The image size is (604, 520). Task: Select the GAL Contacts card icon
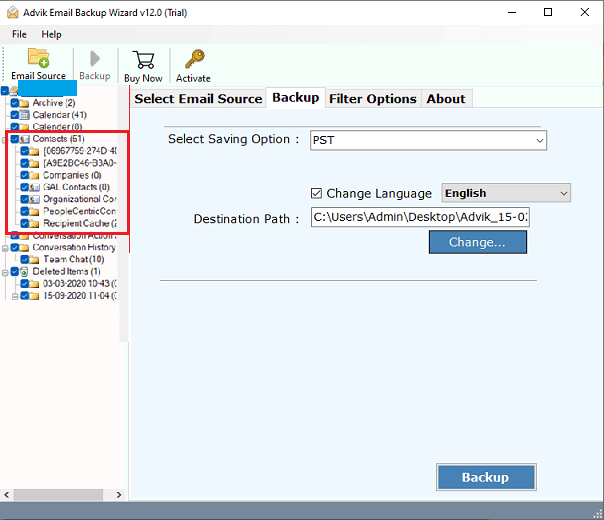(34, 188)
